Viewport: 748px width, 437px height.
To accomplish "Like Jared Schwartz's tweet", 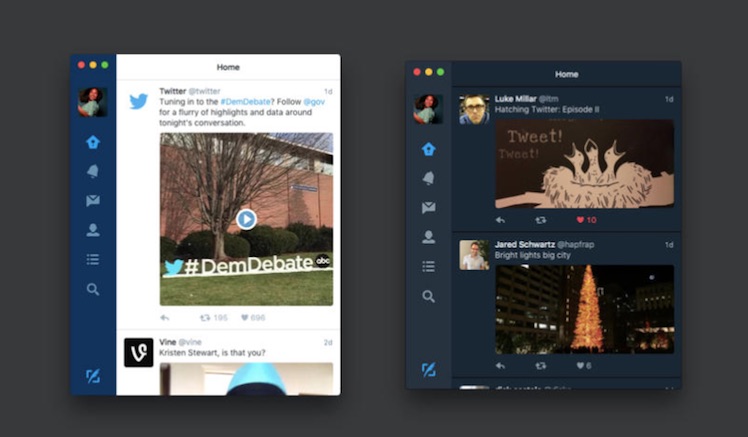I will (582, 366).
